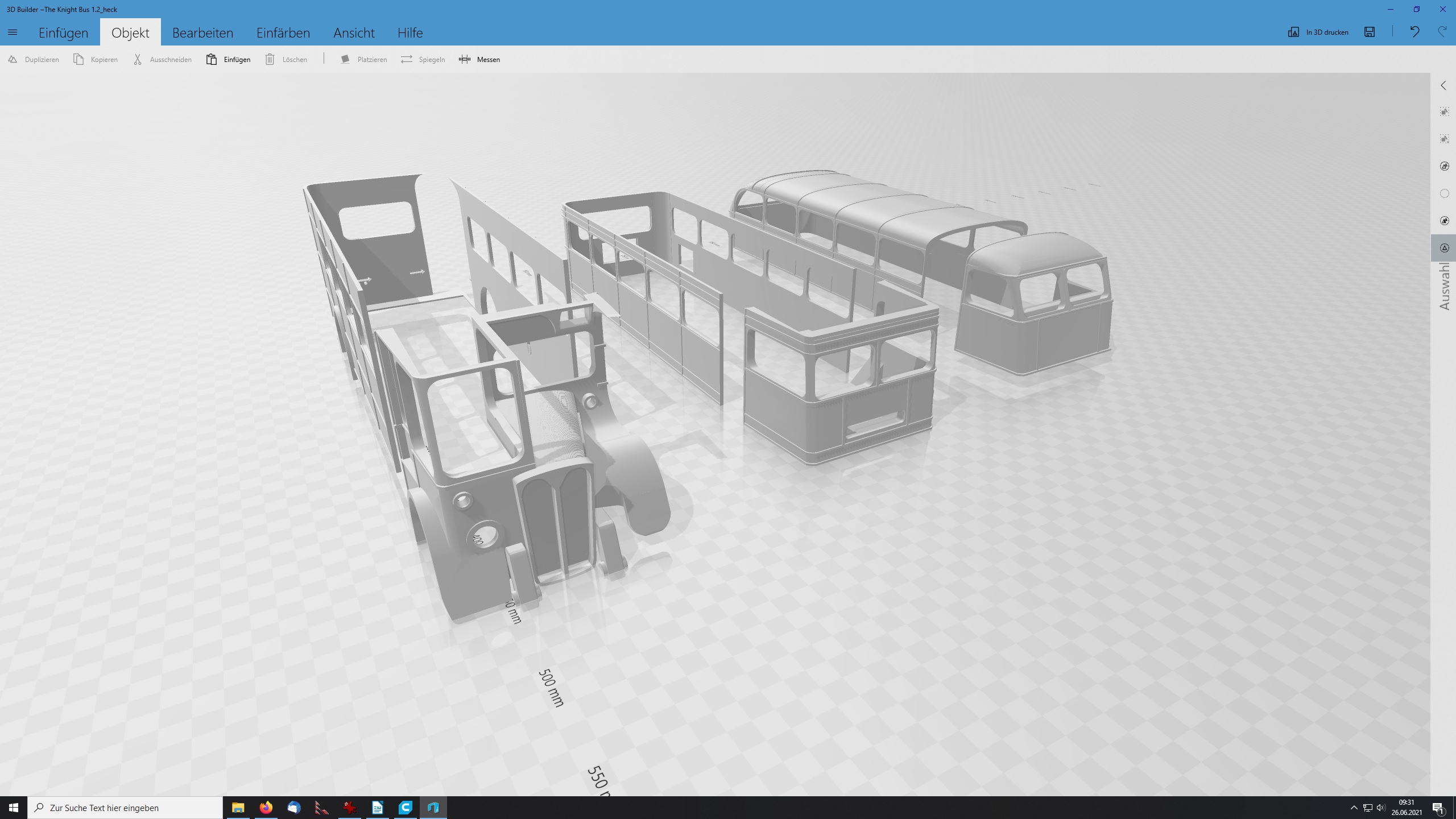Expand the Auswahl side panel chevron

(1443, 85)
